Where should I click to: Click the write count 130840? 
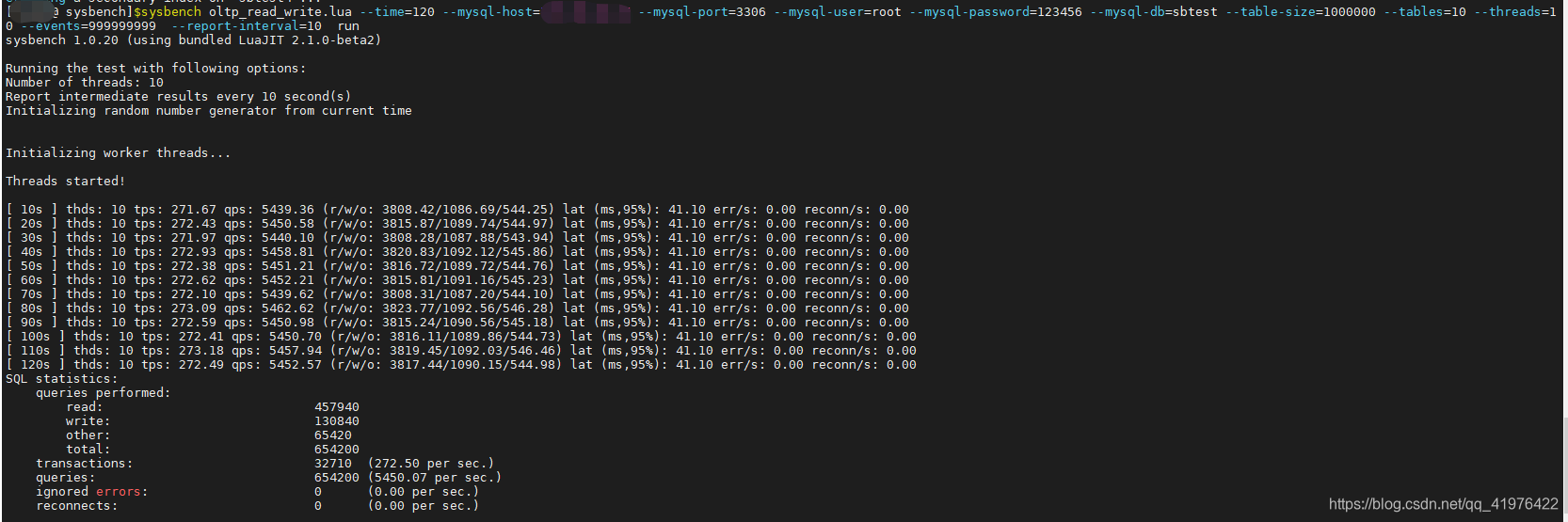click(x=337, y=421)
